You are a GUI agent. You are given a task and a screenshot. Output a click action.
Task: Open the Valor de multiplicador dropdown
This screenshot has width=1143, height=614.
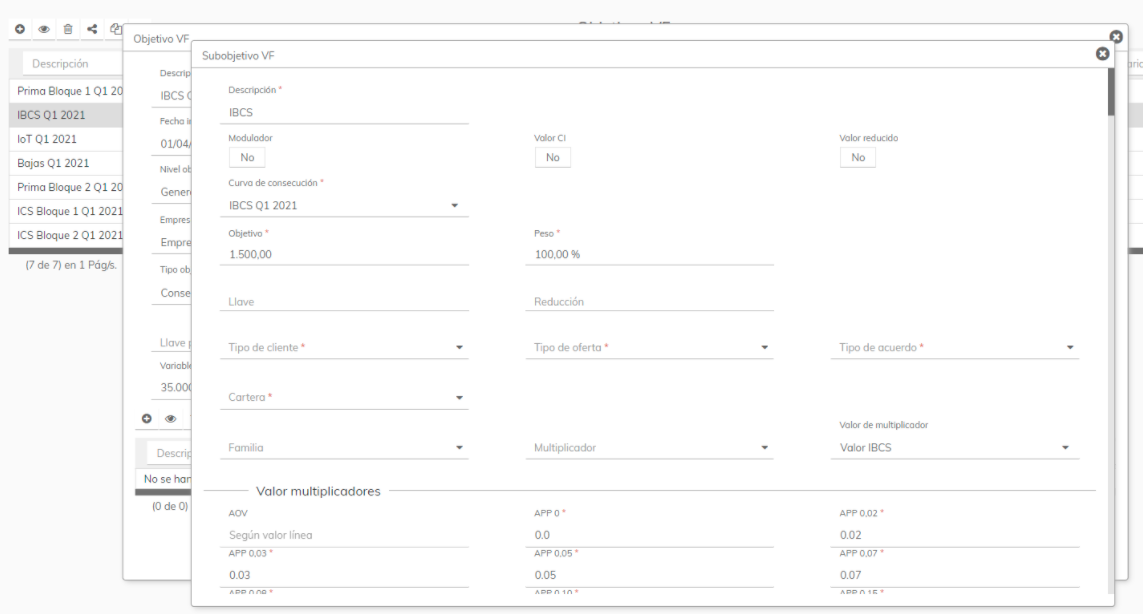point(958,447)
